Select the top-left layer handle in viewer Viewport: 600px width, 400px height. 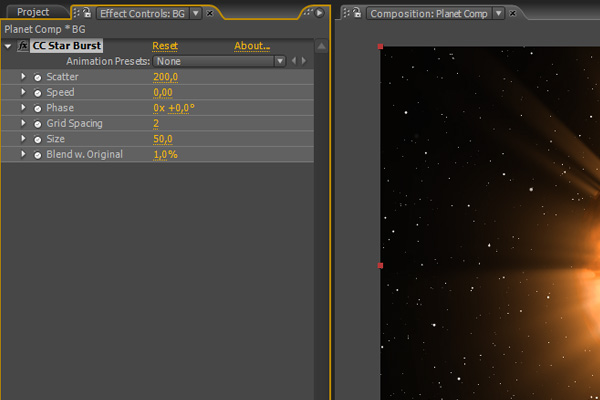[380, 46]
